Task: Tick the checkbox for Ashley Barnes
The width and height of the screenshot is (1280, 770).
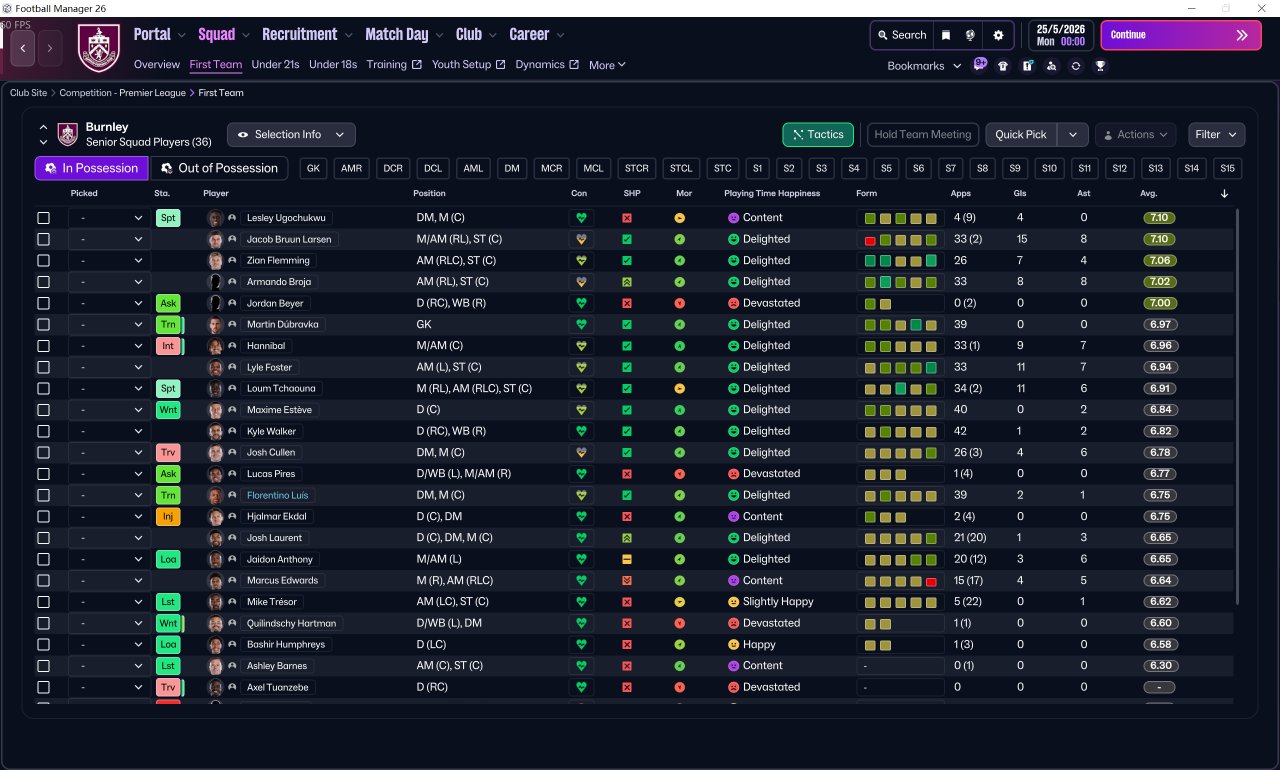Action: pos(43,666)
